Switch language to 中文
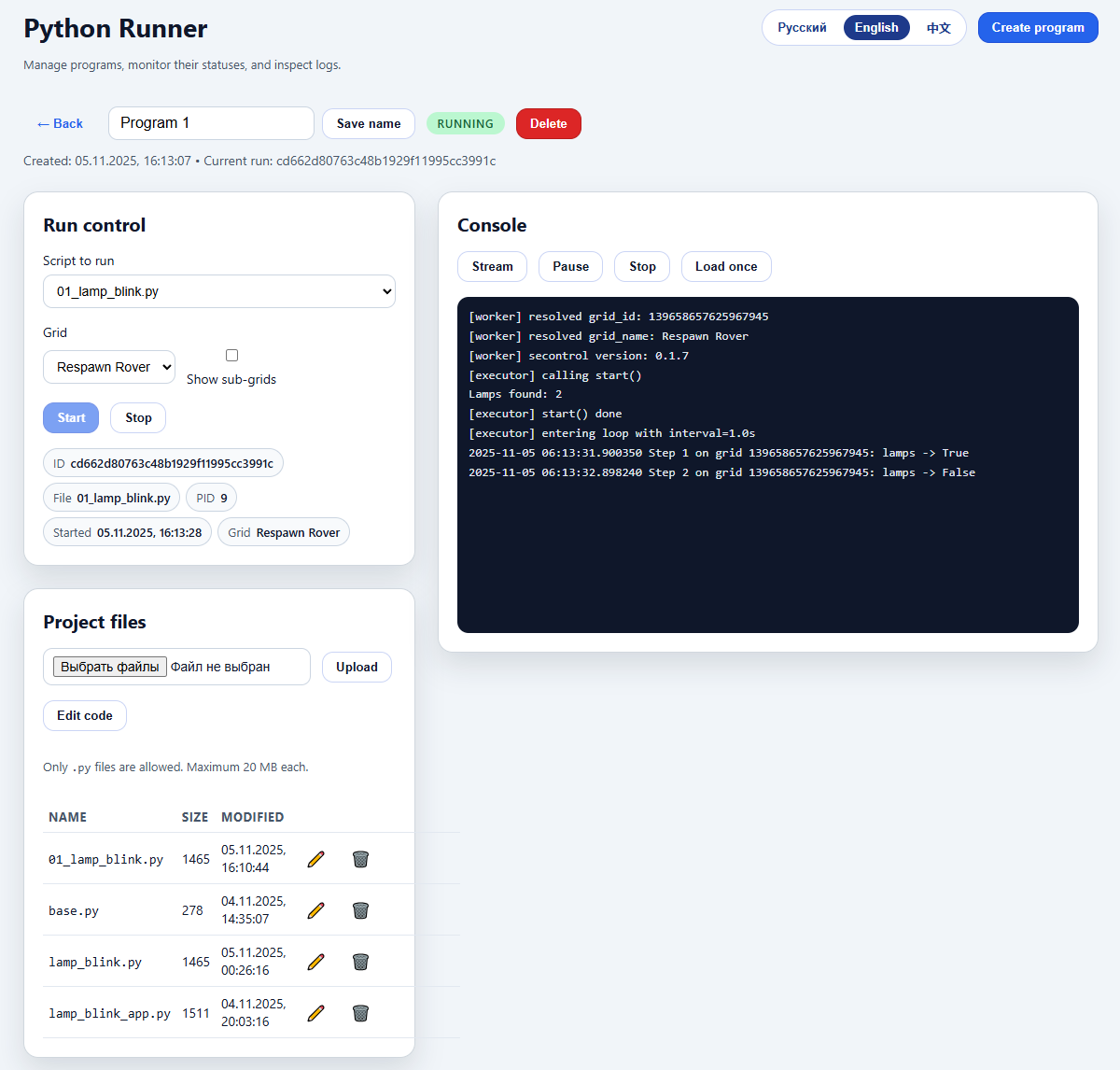Screen dimensions: 1120x1070 pos(938,28)
